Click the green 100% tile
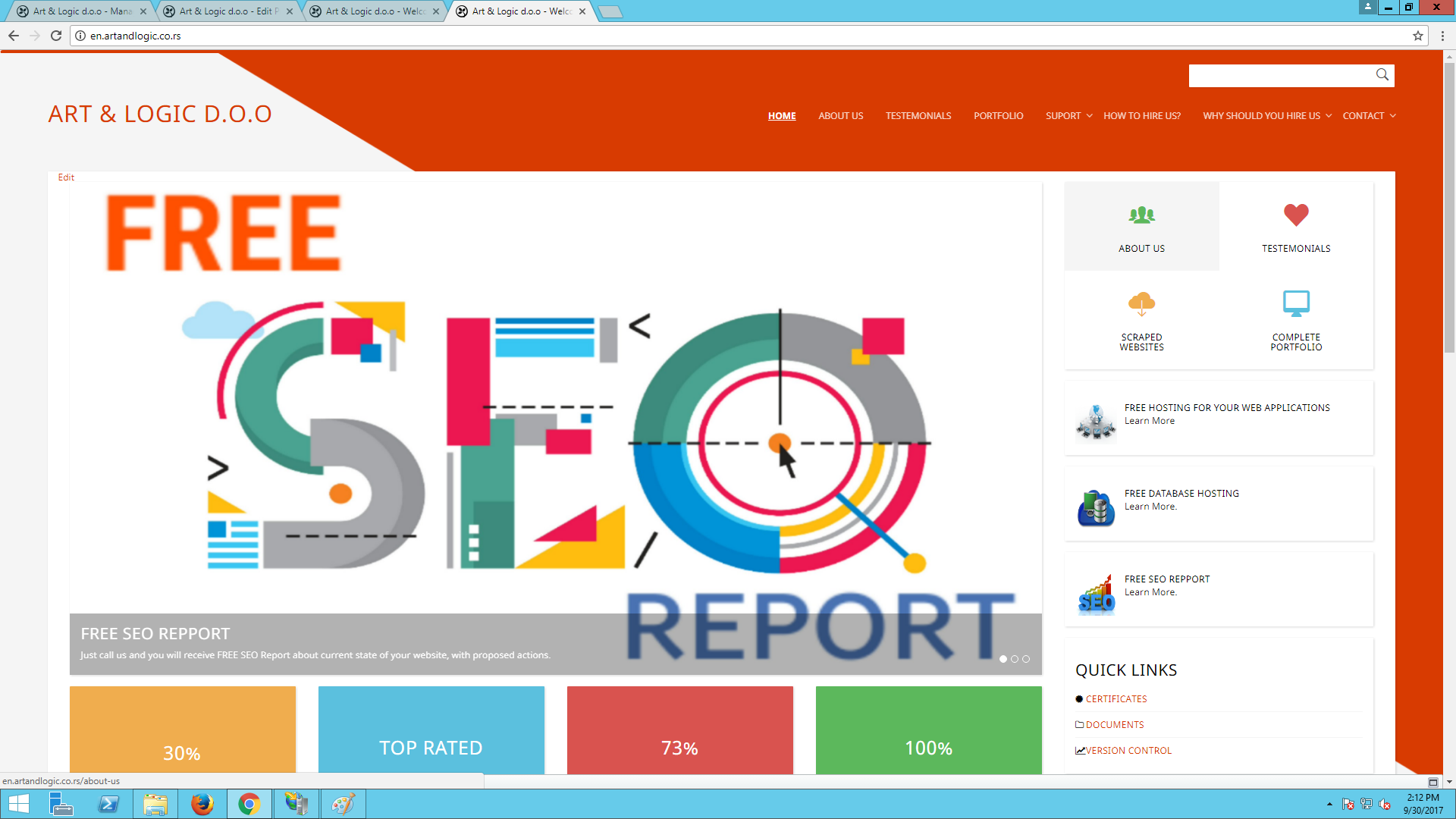This screenshot has height=819, width=1456. point(928,730)
